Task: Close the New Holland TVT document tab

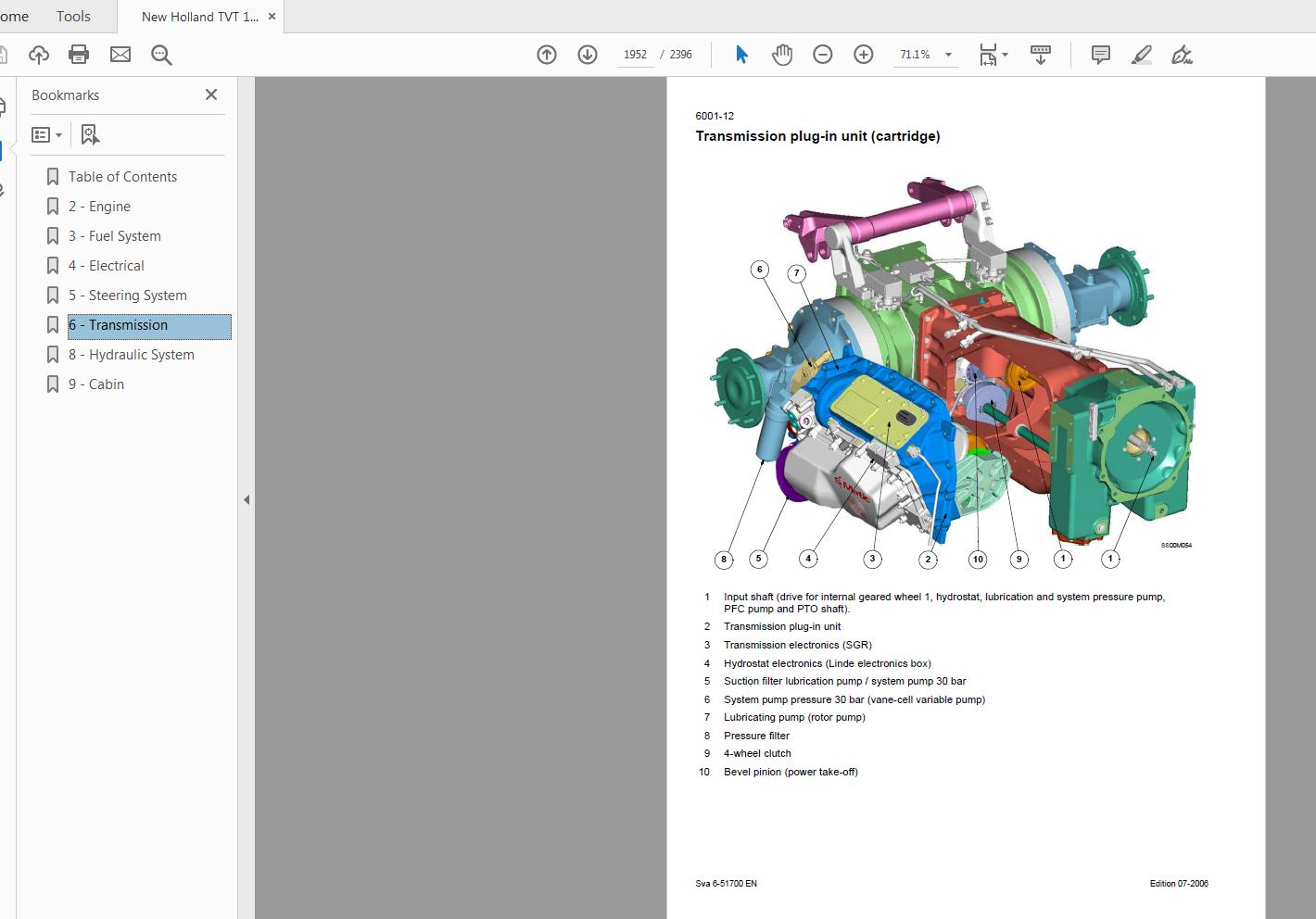Action: pos(272,17)
